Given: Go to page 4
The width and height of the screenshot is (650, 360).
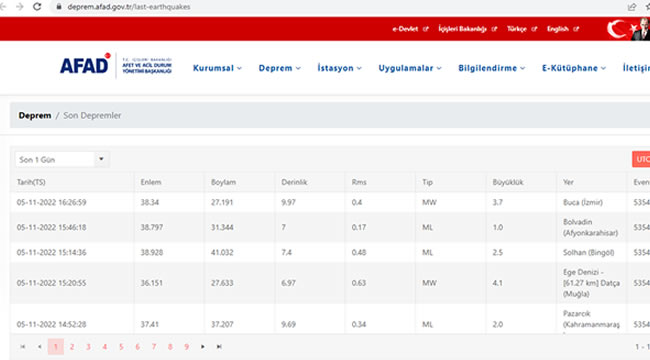Looking at the screenshot, I should (104, 347).
